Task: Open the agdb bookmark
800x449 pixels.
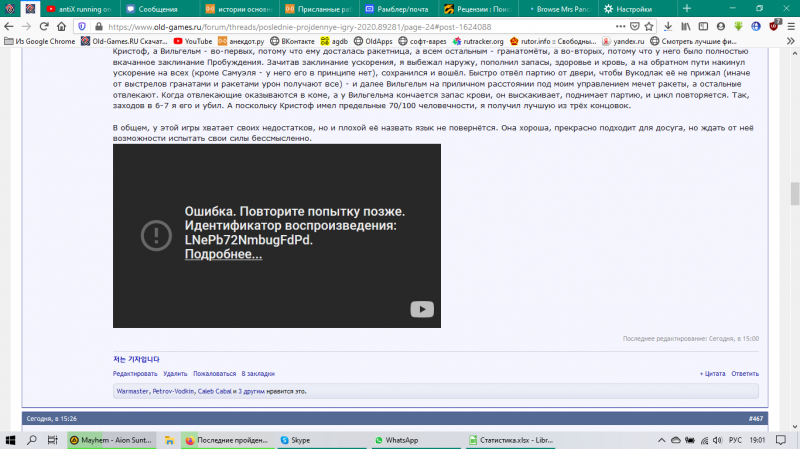Action: tap(334, 41)
